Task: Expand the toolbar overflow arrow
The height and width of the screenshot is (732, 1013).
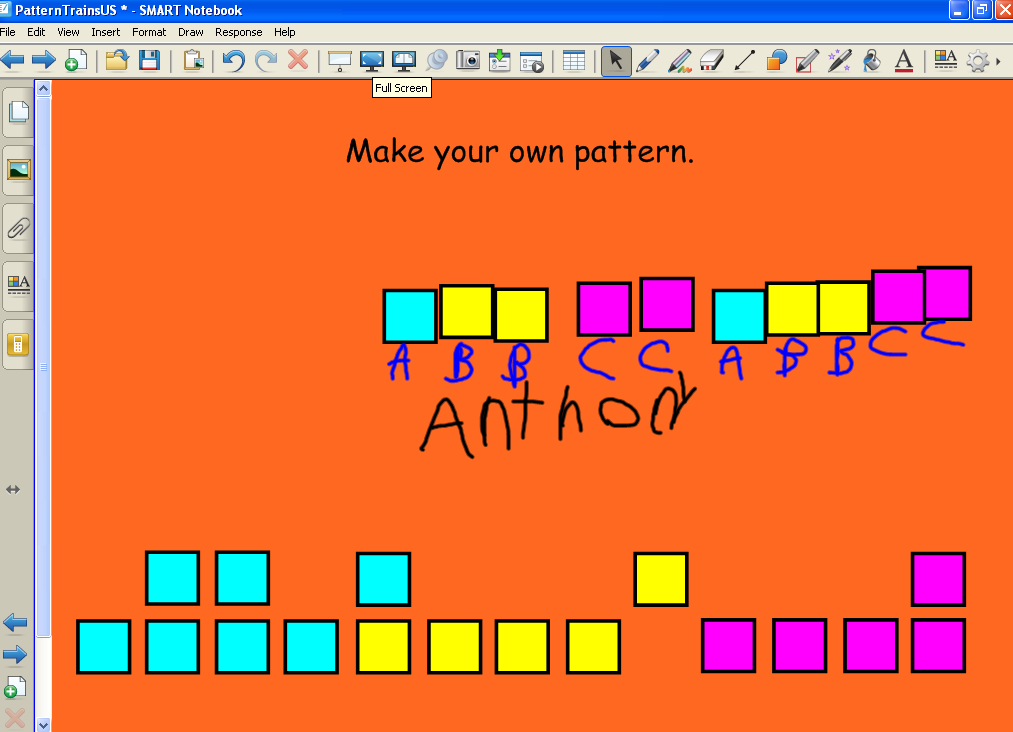Action: (x=998, y=61)
